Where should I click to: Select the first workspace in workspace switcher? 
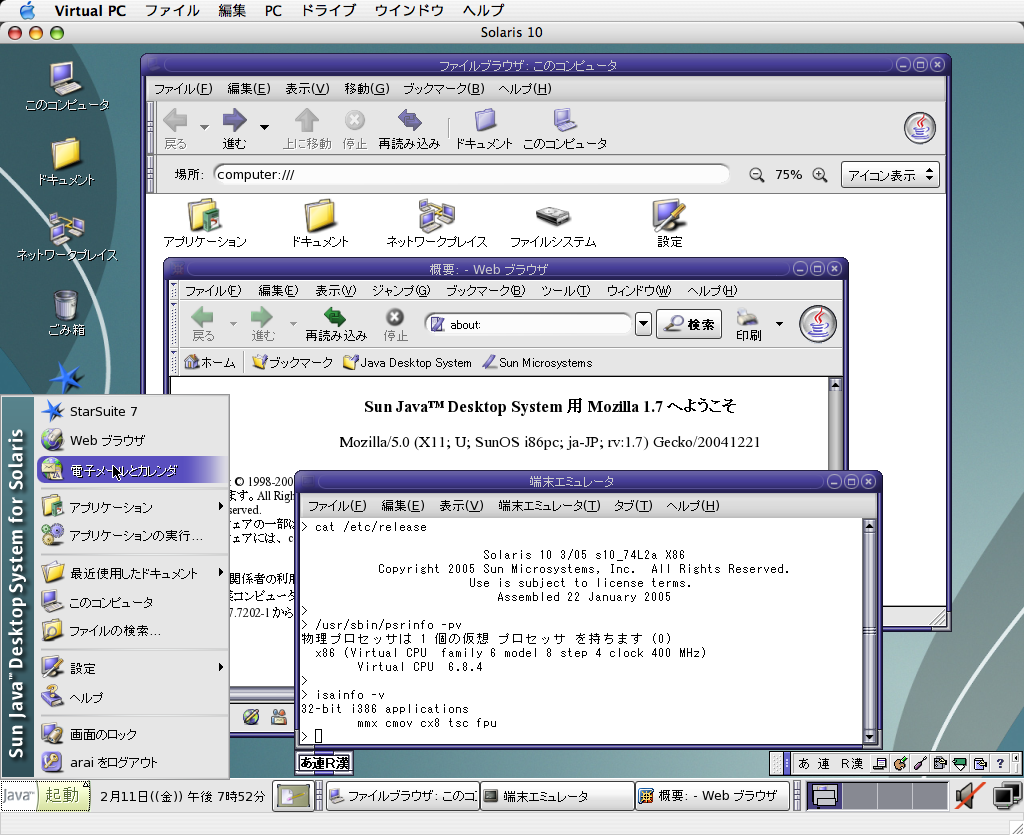(x=825, y=796)
